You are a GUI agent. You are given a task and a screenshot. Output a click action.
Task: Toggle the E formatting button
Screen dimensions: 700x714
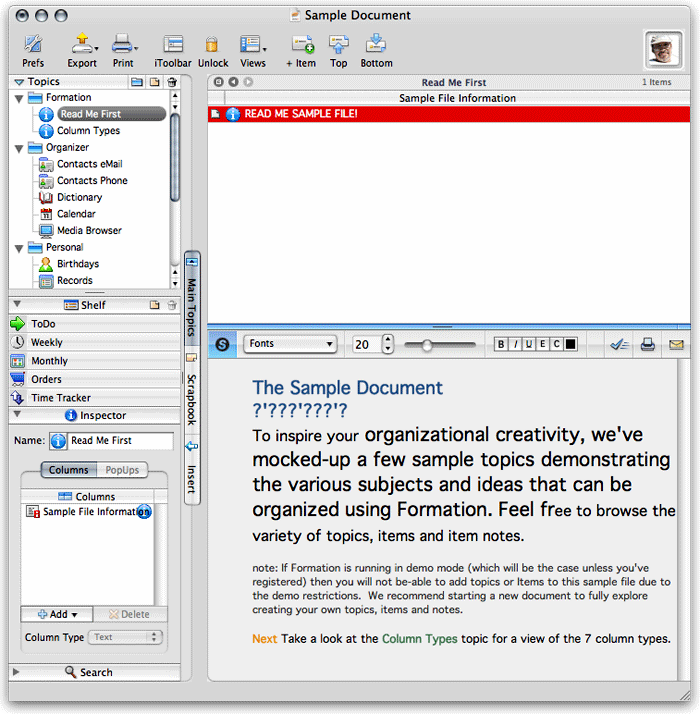[x=542, y=344]
